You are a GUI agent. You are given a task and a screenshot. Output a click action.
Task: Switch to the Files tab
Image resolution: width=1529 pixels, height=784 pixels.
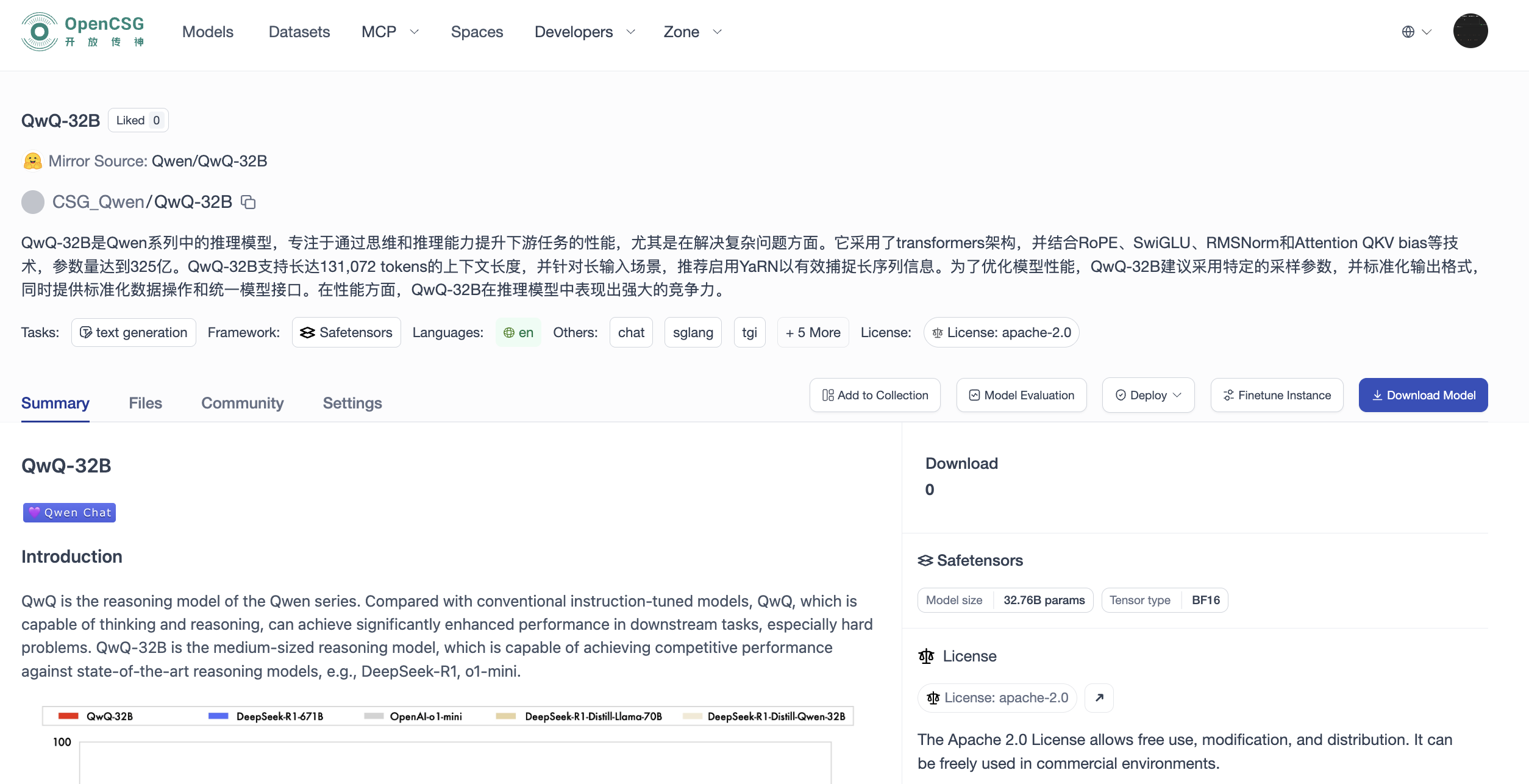(145, 403)
